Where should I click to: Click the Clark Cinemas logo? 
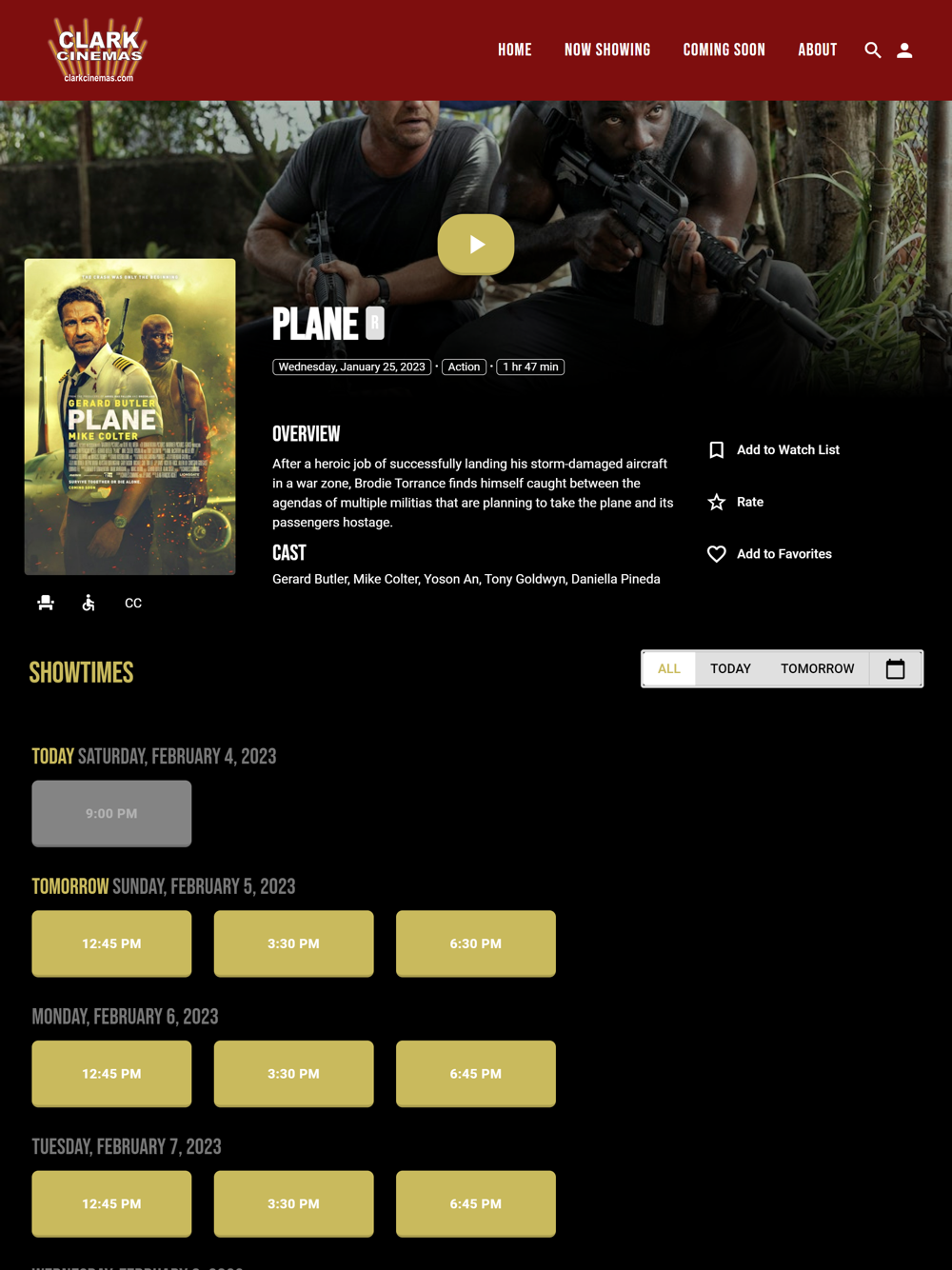(99, 50)
